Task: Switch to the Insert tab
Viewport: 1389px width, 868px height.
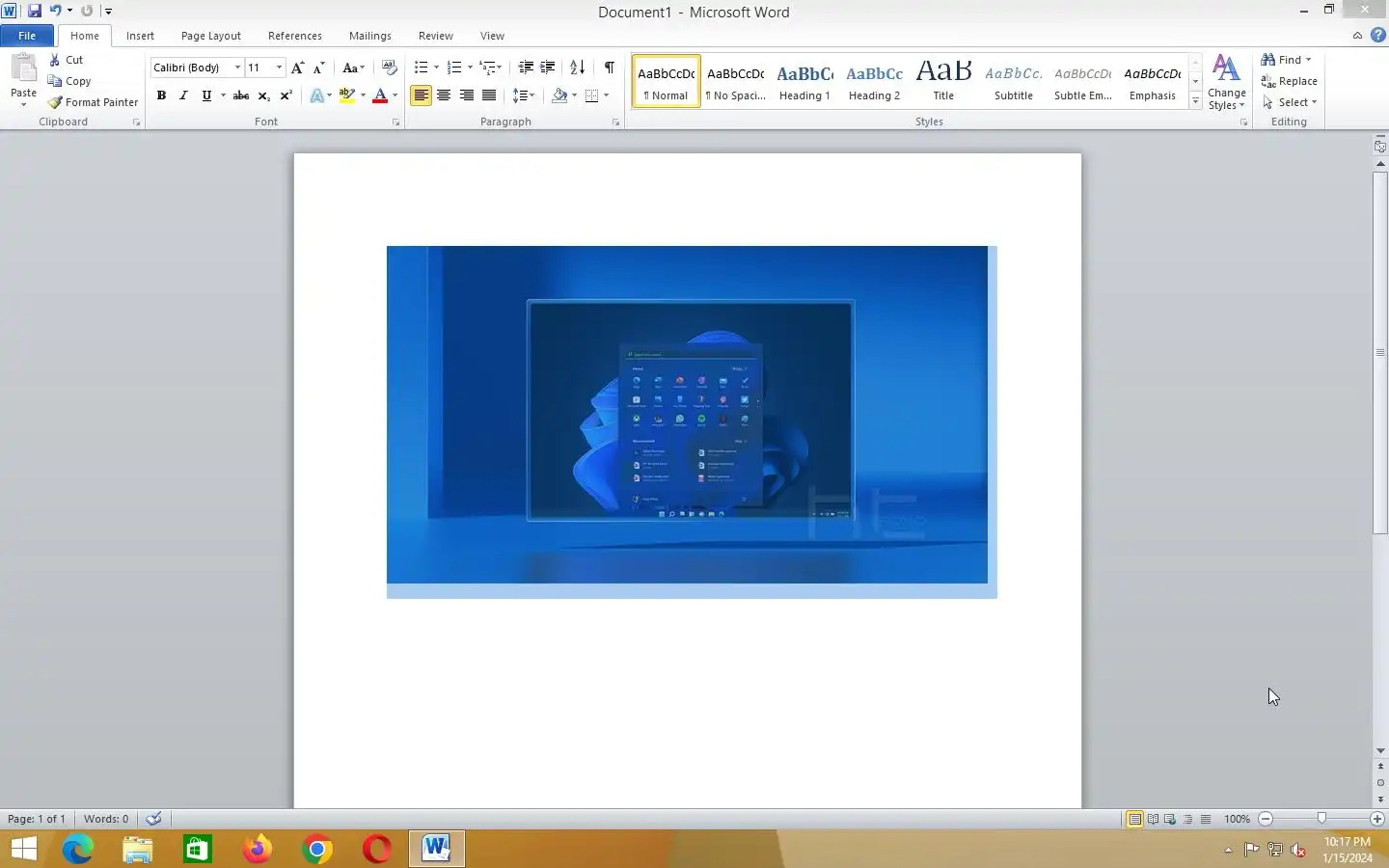Action: [140, 36]
